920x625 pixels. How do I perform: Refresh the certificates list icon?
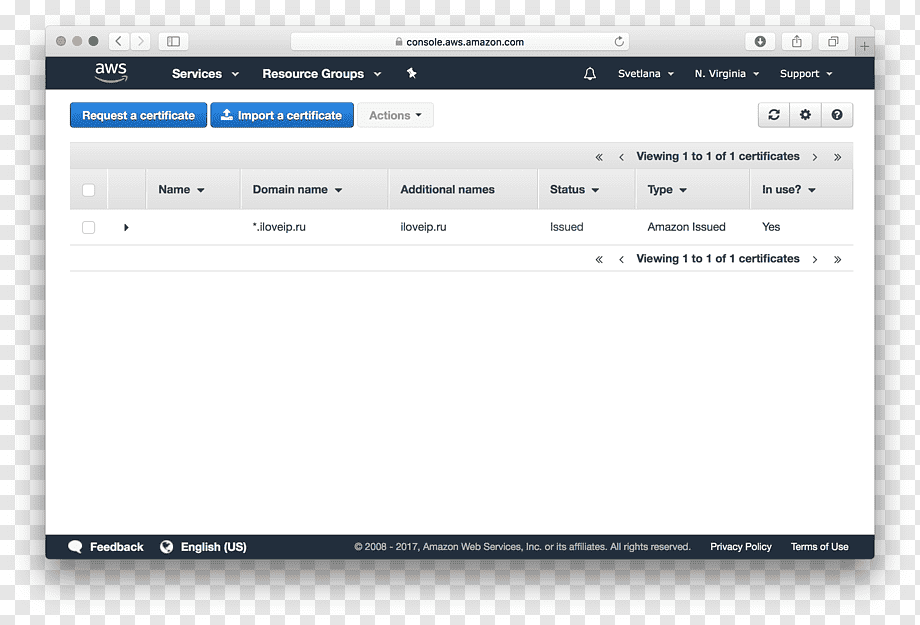(774, 115)
